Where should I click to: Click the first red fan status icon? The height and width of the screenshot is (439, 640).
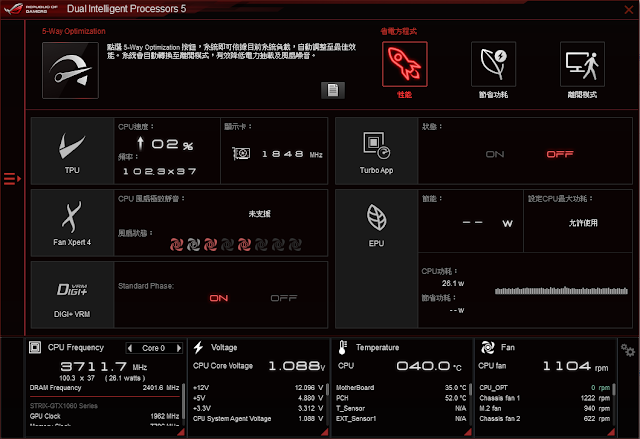pyautogui.click(x=176, y=244)
